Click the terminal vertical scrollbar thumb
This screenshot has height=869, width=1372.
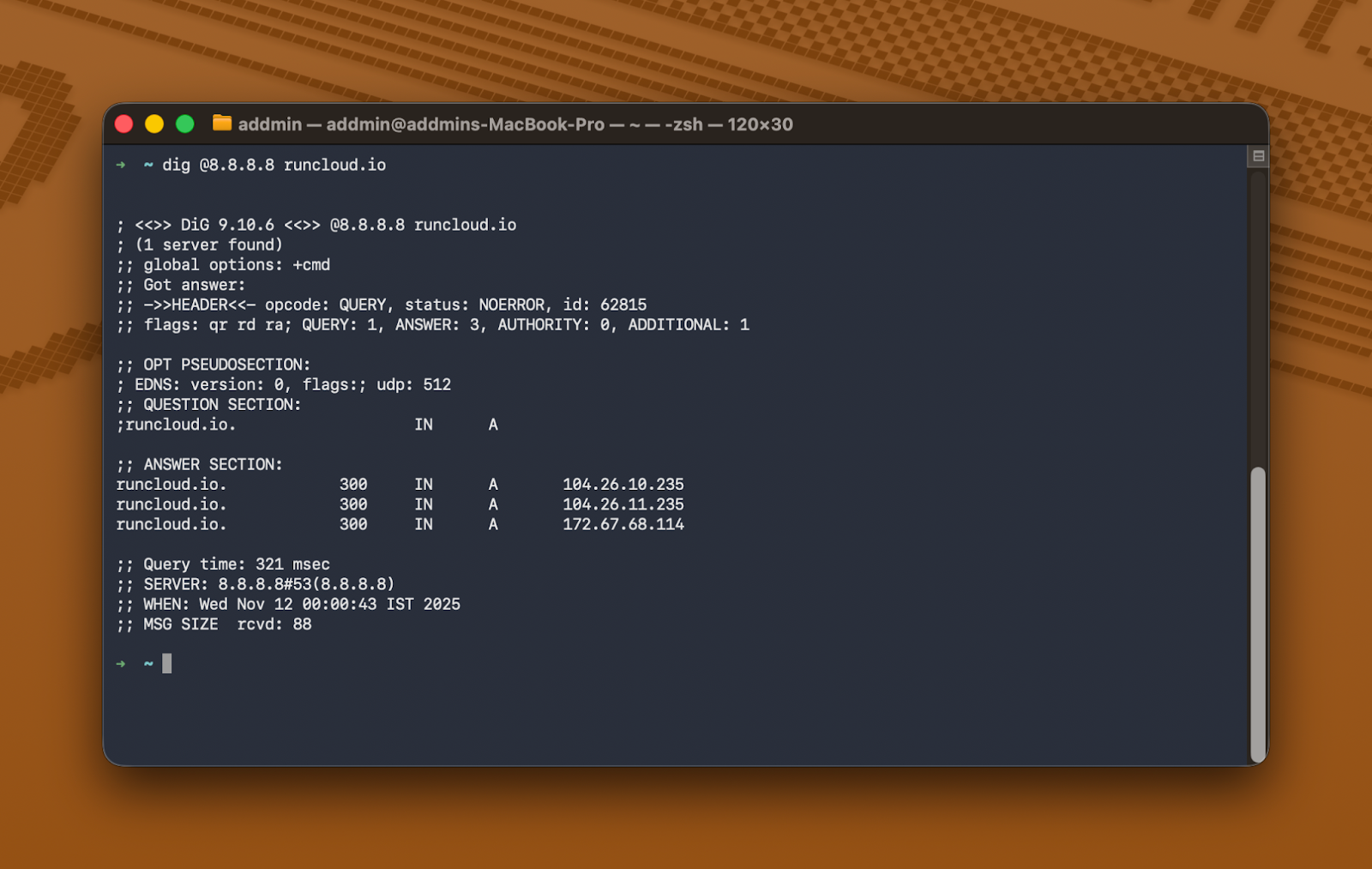1258,613
